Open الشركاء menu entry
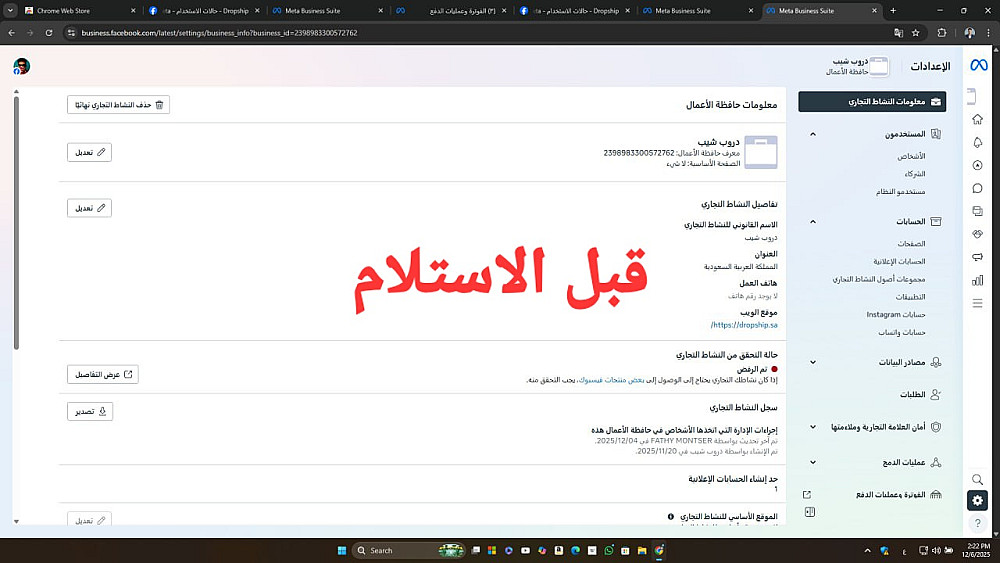Screen dimensions: 1000x563 coord(915,173)
